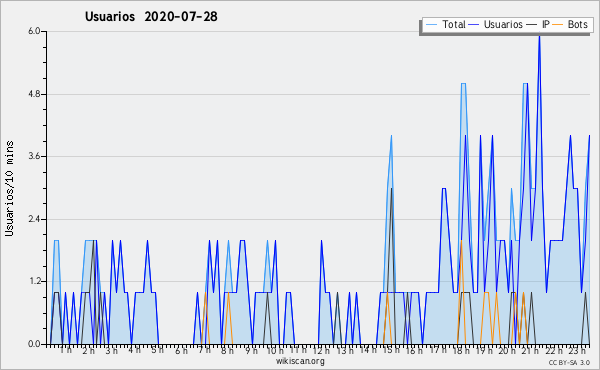Click the dark blue Usuarios legend line

point(474,24)
